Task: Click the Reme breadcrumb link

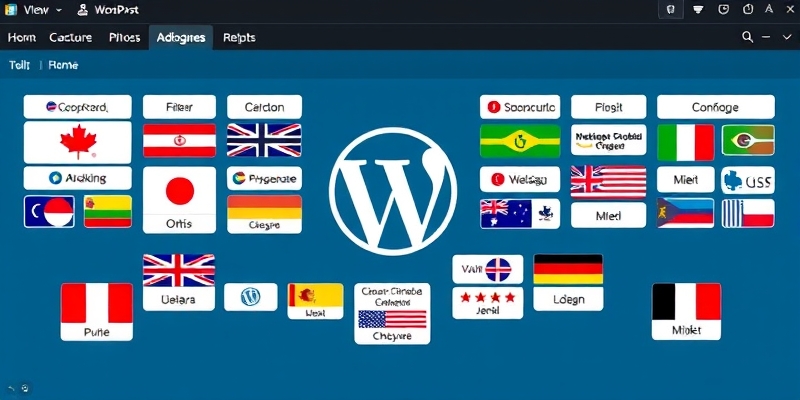Action: tap(63, 65)
